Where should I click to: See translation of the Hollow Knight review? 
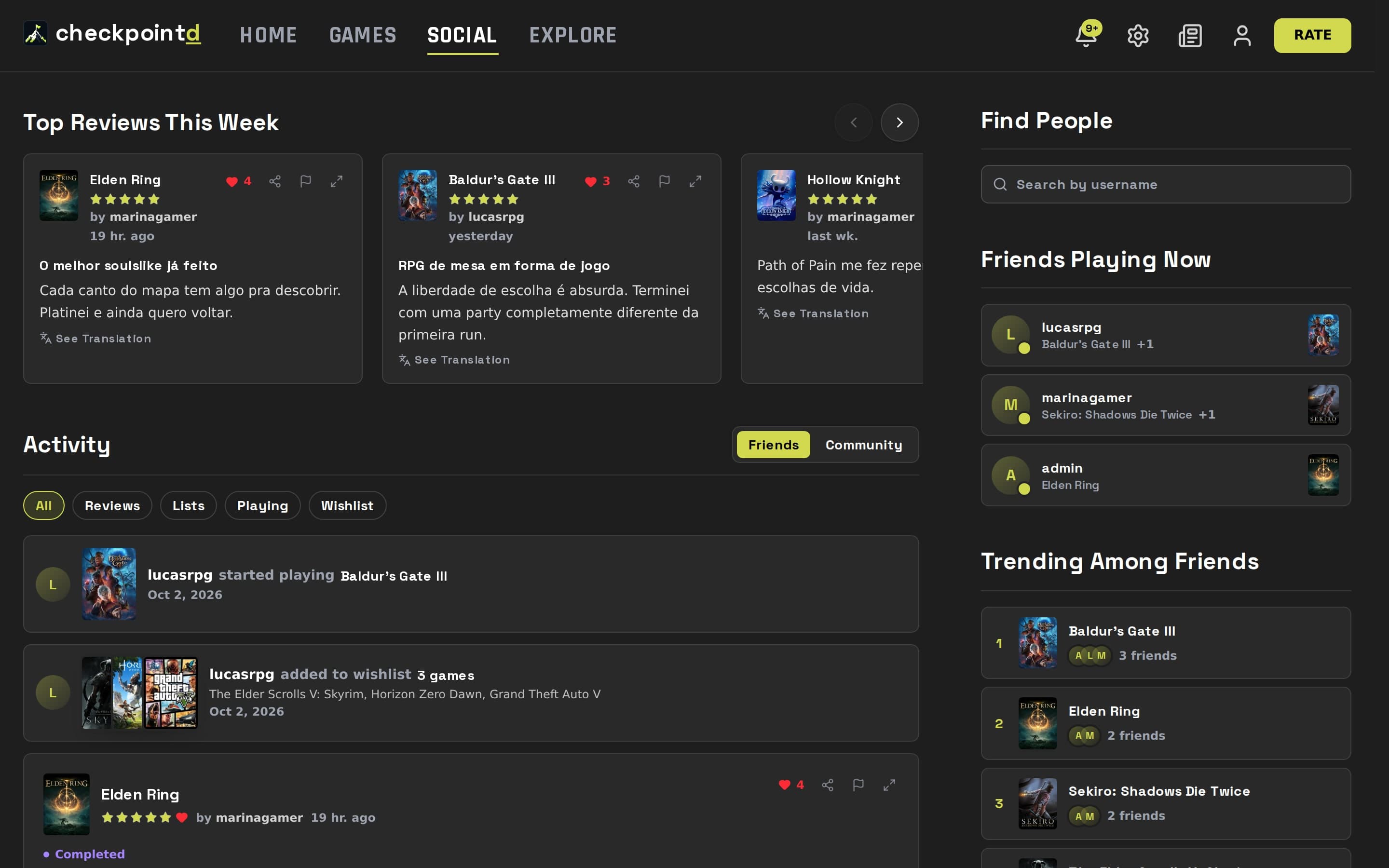click(x=813, y=313)
